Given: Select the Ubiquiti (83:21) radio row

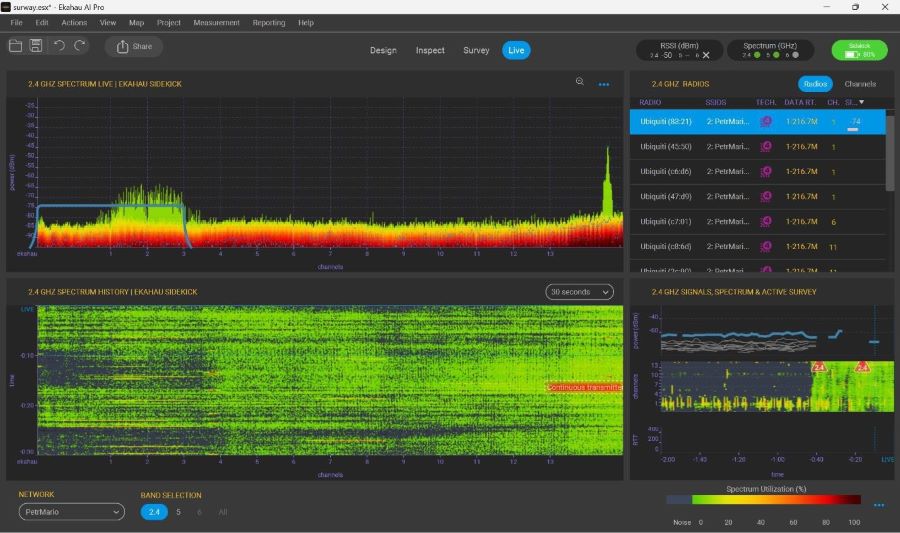Looking at the screenshot, I should 758,122.
